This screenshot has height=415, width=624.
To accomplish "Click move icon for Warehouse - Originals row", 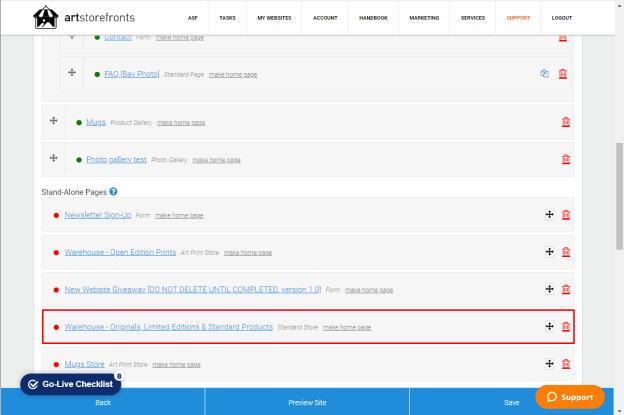I will pyautogui.click(x=550, y=327).
